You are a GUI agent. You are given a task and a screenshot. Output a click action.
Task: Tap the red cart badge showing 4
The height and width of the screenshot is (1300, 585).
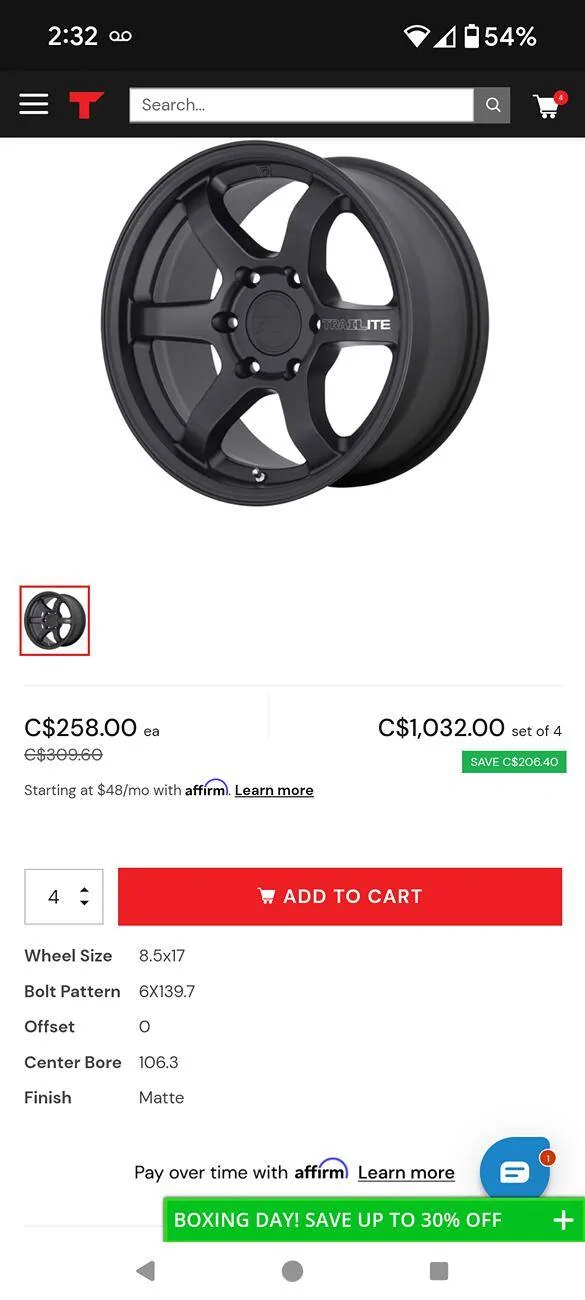click(560, 97)
